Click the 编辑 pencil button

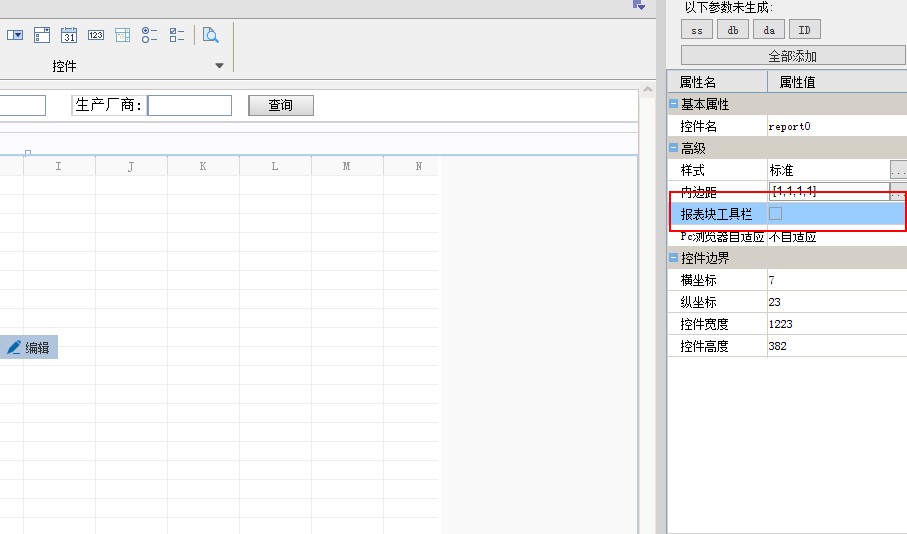pos(28,347)
